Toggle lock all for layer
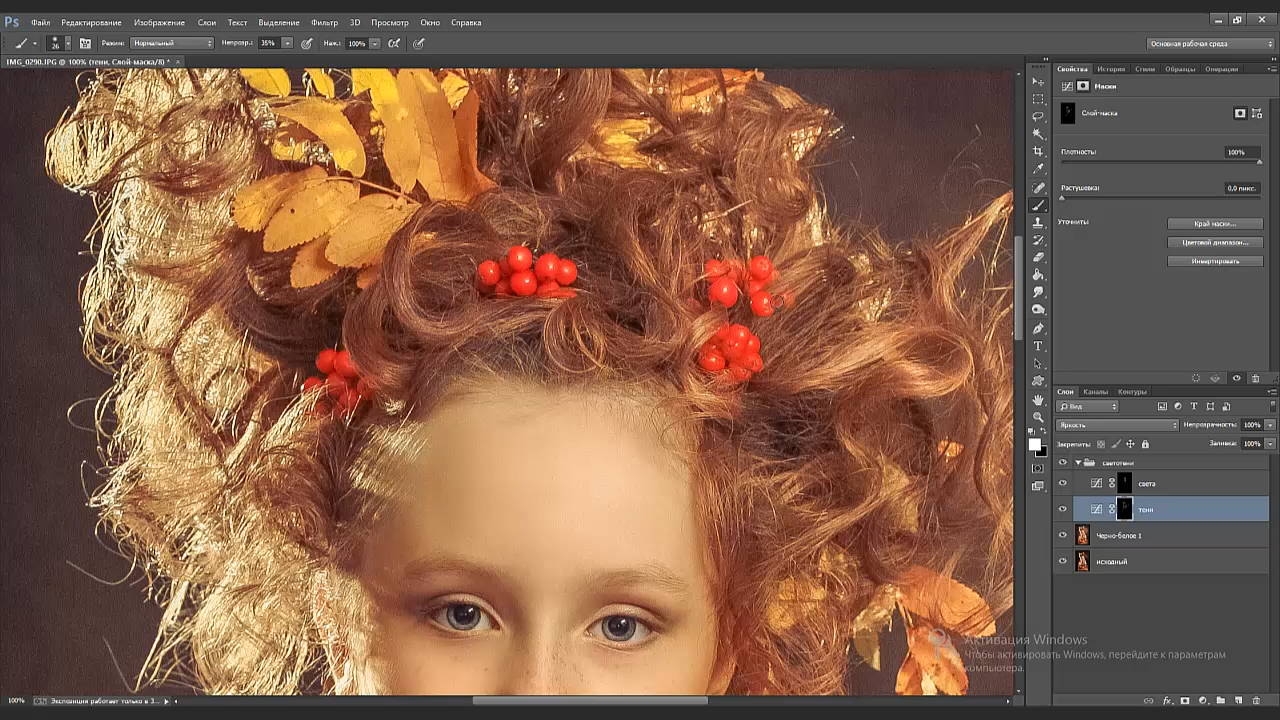 (1145, 444)
